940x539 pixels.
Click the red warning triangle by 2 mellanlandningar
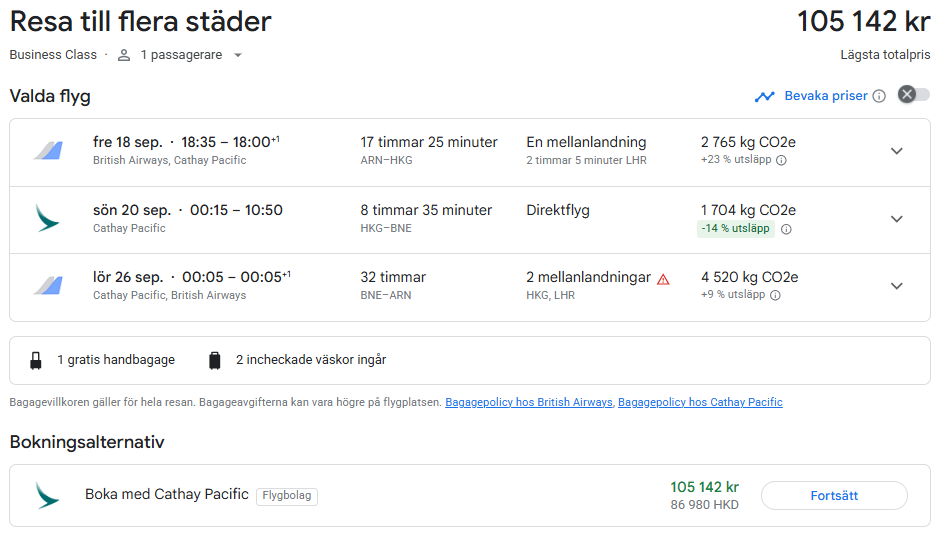click(x=663, y=279)
